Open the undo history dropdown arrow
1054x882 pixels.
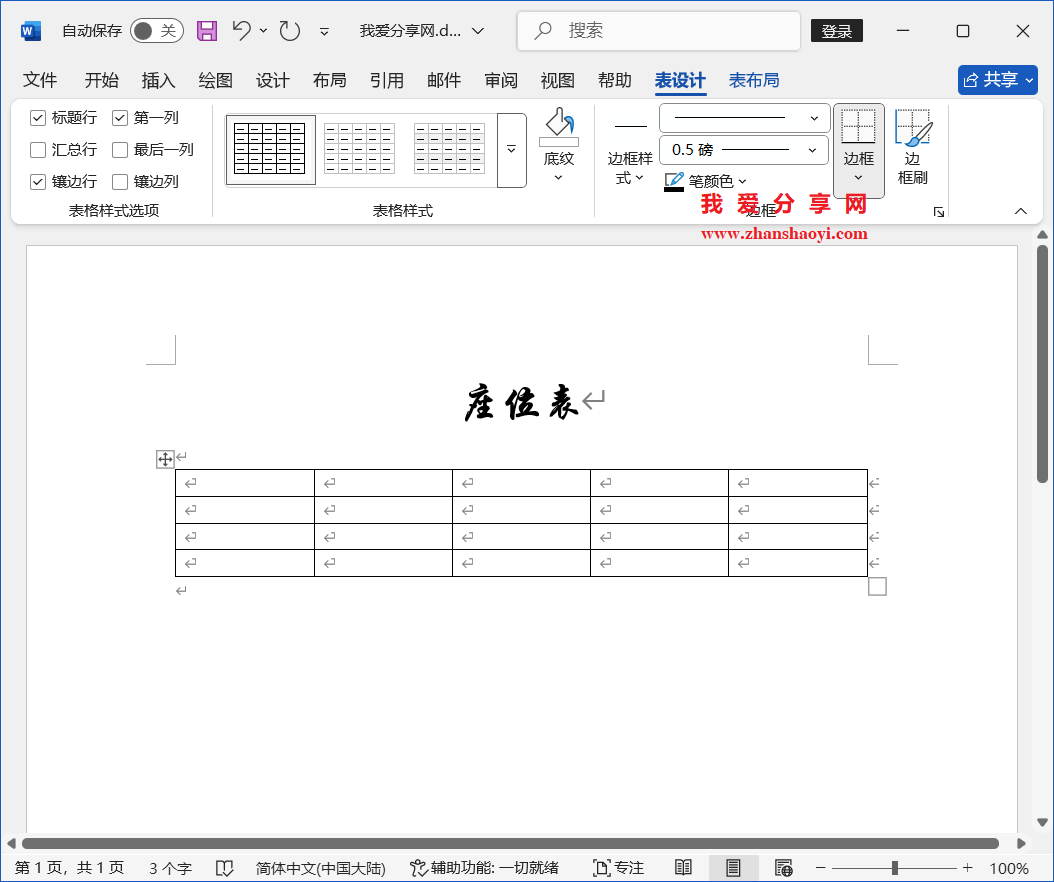[264, 31]
